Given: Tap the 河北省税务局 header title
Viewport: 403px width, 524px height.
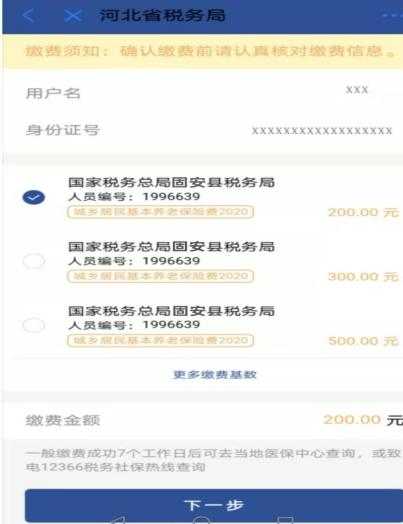Looking at the screenshot, I should coord(162,15).
